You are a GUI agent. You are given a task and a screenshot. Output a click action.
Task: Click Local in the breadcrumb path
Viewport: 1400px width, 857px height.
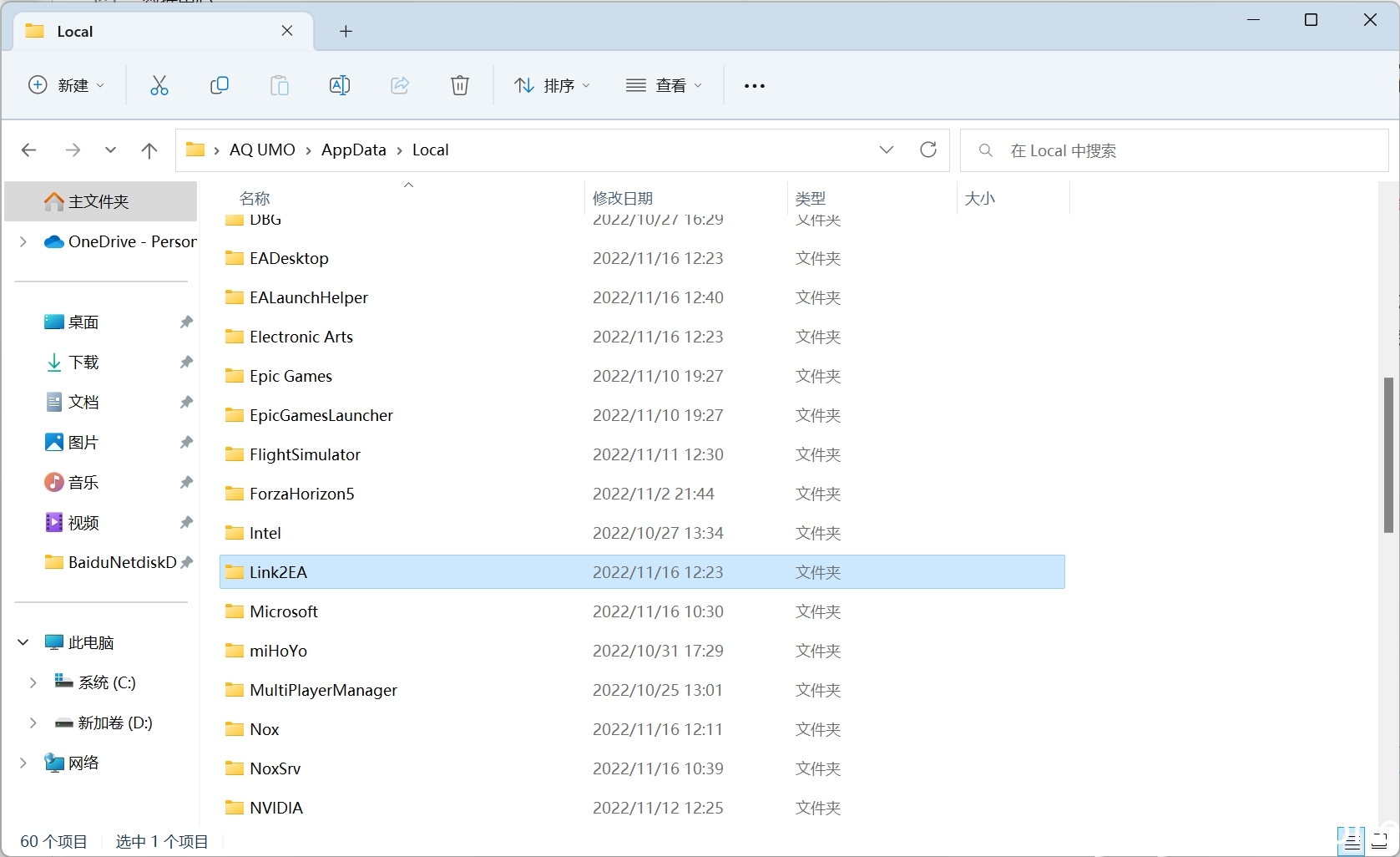[x=431, y=150]
